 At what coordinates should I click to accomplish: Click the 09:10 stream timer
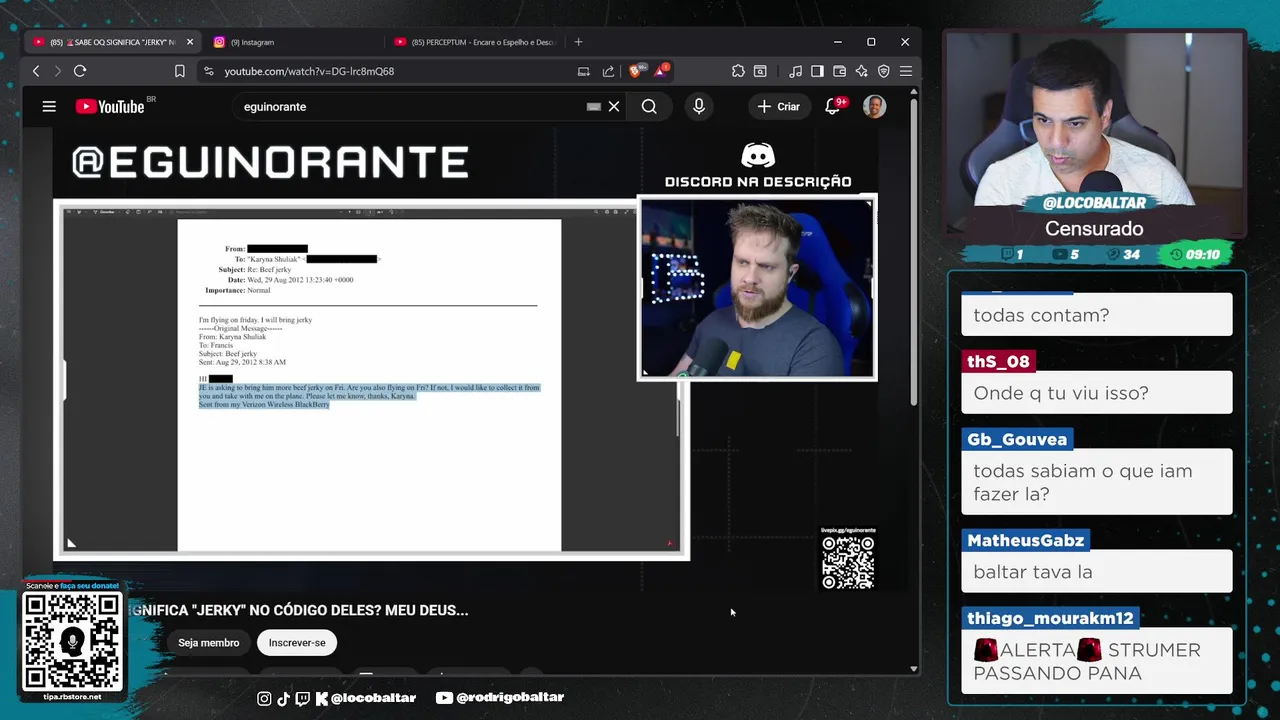(x=1195, y=254)
